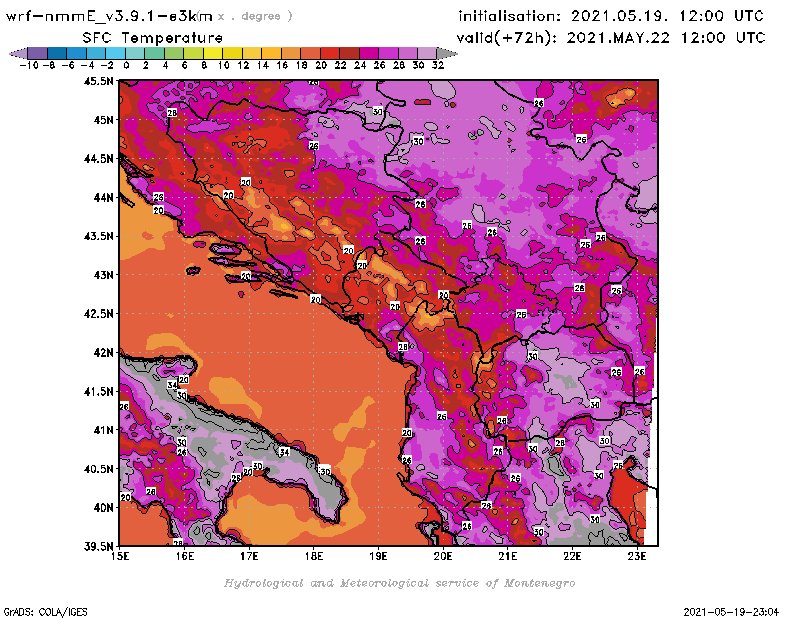Image resolution: width=800 pixels, height=618 pixels.
Task: Click the legend swatch between 30 and 32
Action: 427,53
